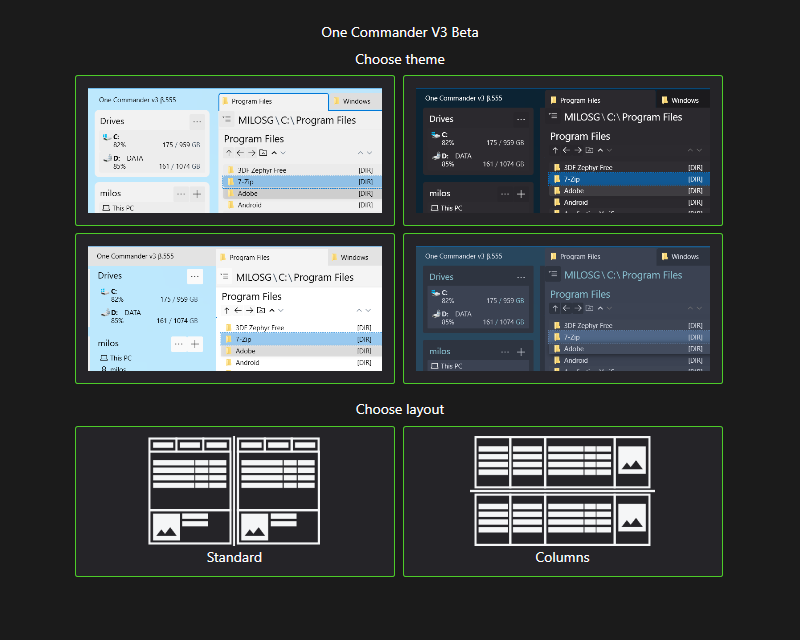The image size is (800, 640).
Task: Choose the Columns layout option
Action: point(563,502)
